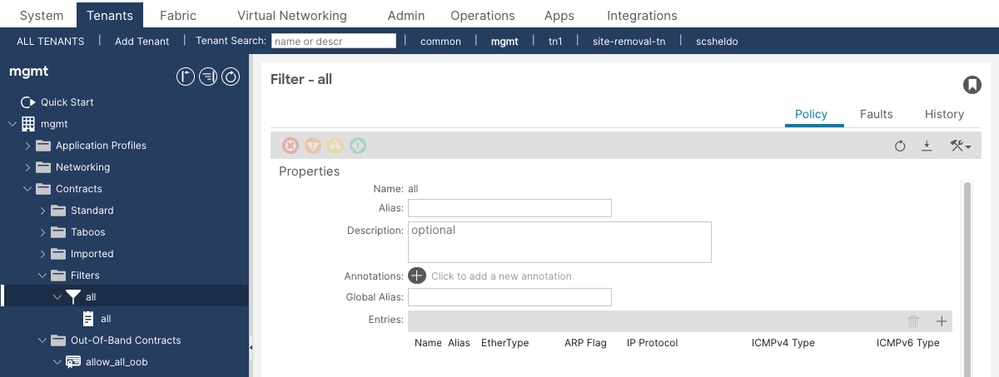
Task: Expand the Standard contracts node
Action: pos(43,210)
